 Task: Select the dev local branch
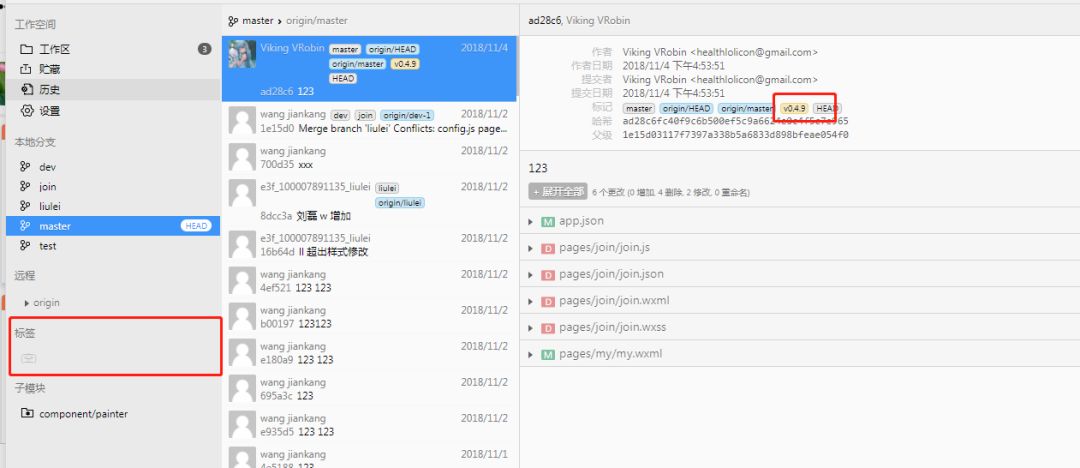113,167
